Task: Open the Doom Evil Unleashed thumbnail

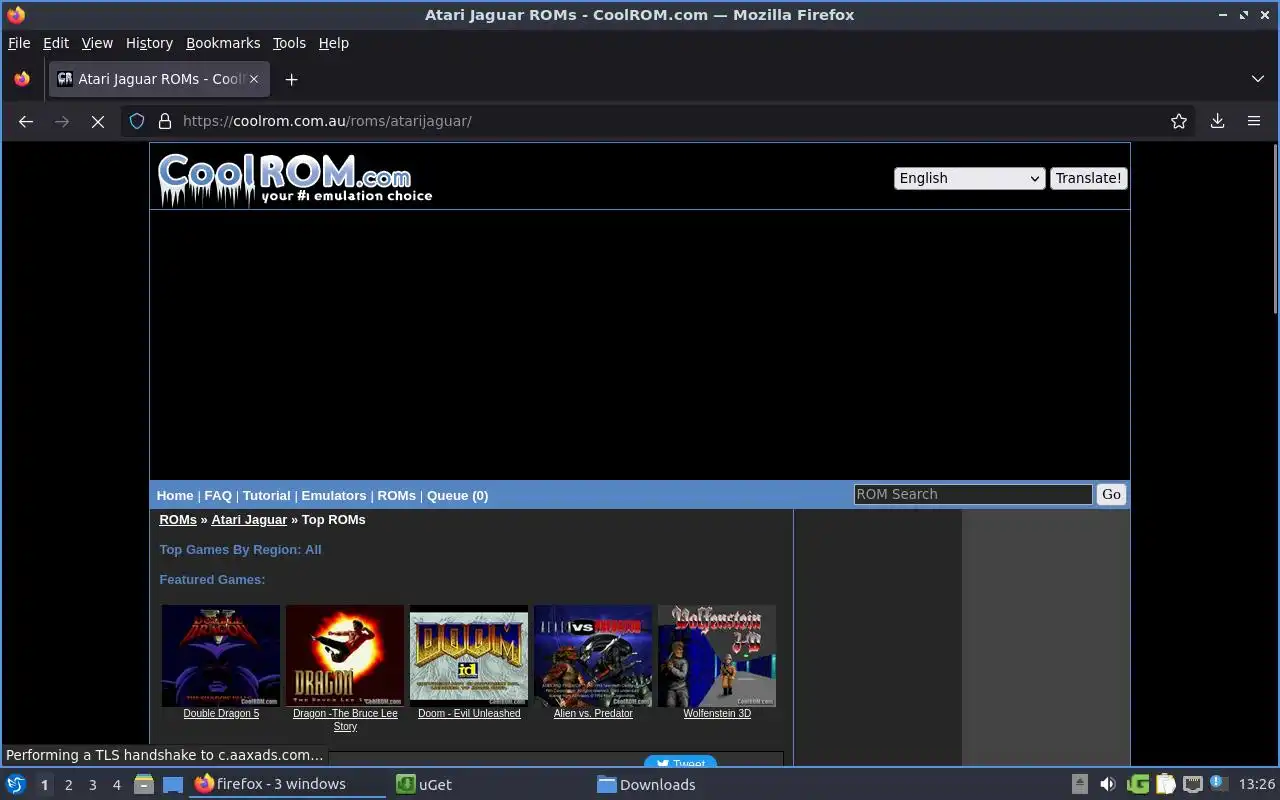Action: click(469, 655)
